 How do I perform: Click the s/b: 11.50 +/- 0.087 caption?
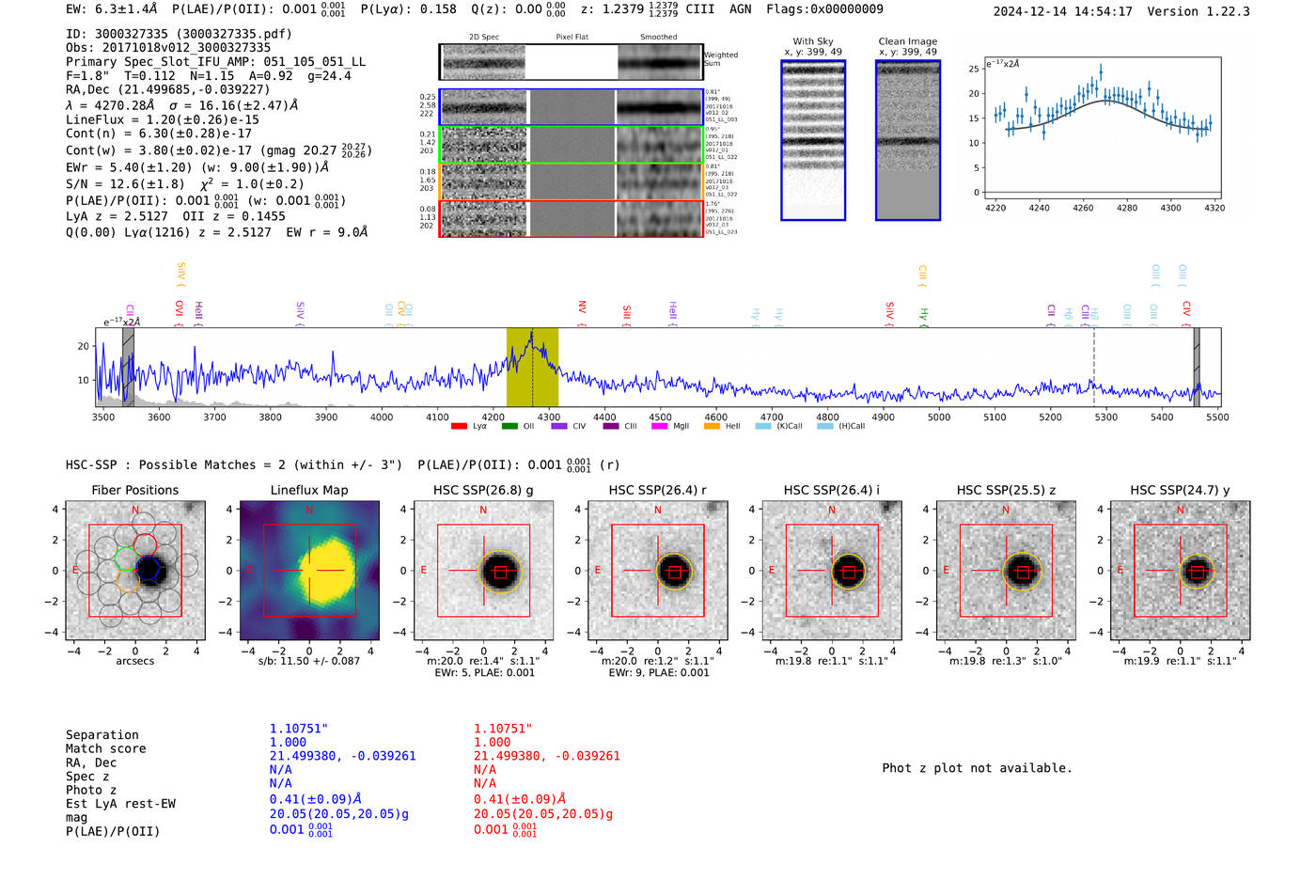click(x=309, y=661)
